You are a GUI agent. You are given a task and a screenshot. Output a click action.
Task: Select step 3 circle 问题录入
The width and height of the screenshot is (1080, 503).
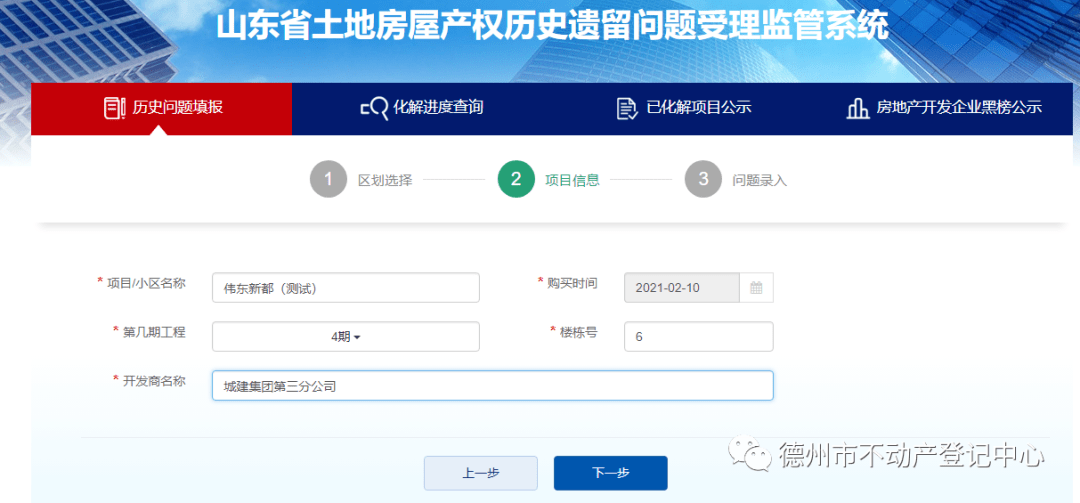[x=703, y=180]
